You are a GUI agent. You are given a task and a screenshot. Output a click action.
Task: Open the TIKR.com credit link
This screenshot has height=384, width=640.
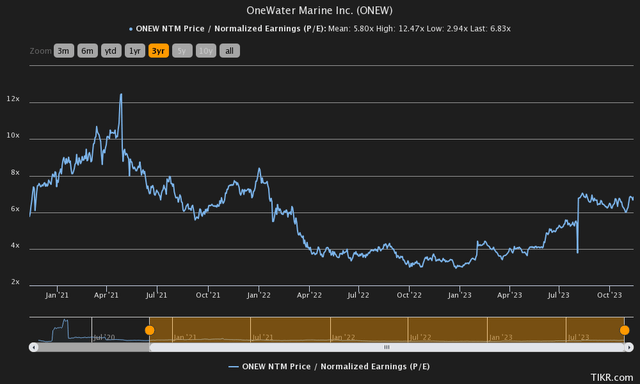point(612,377)
